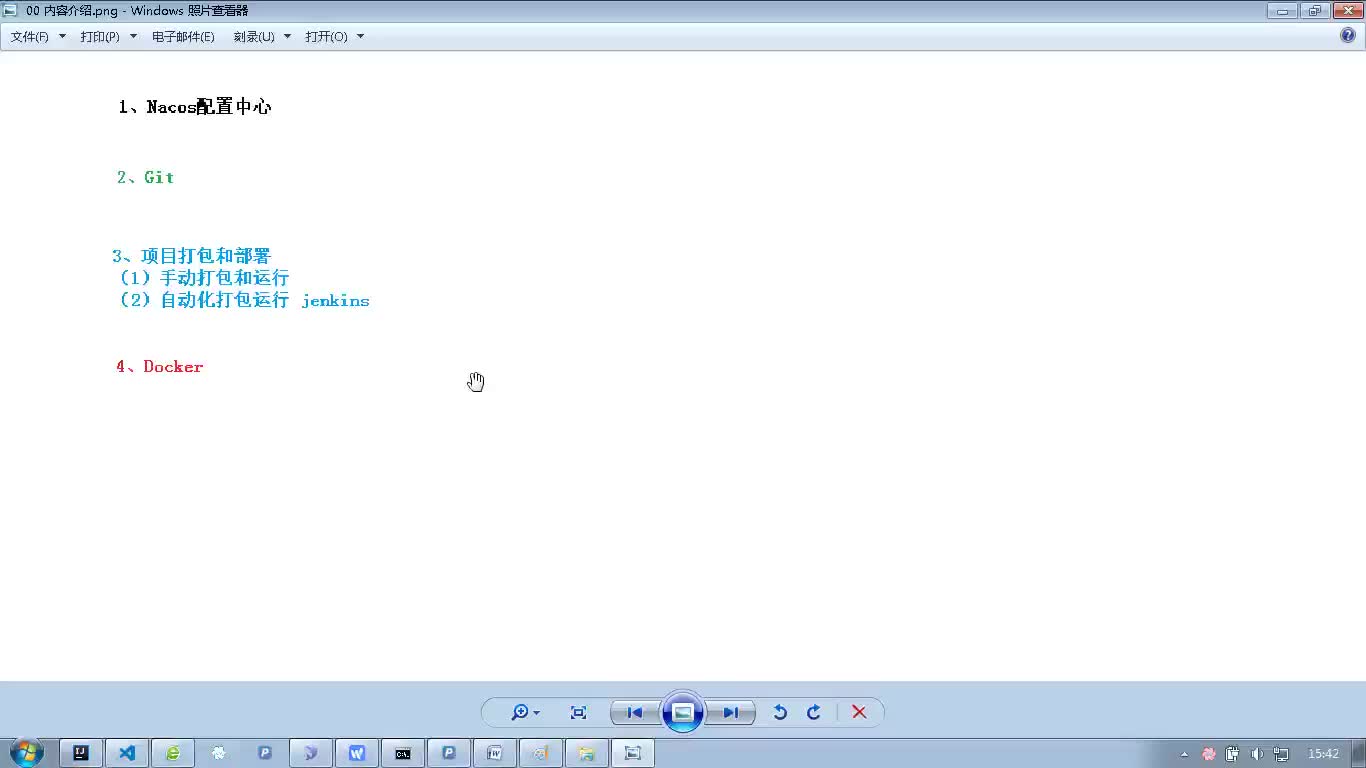
Task: Open the volume speaker tray icon
Action: (1257, 754)
